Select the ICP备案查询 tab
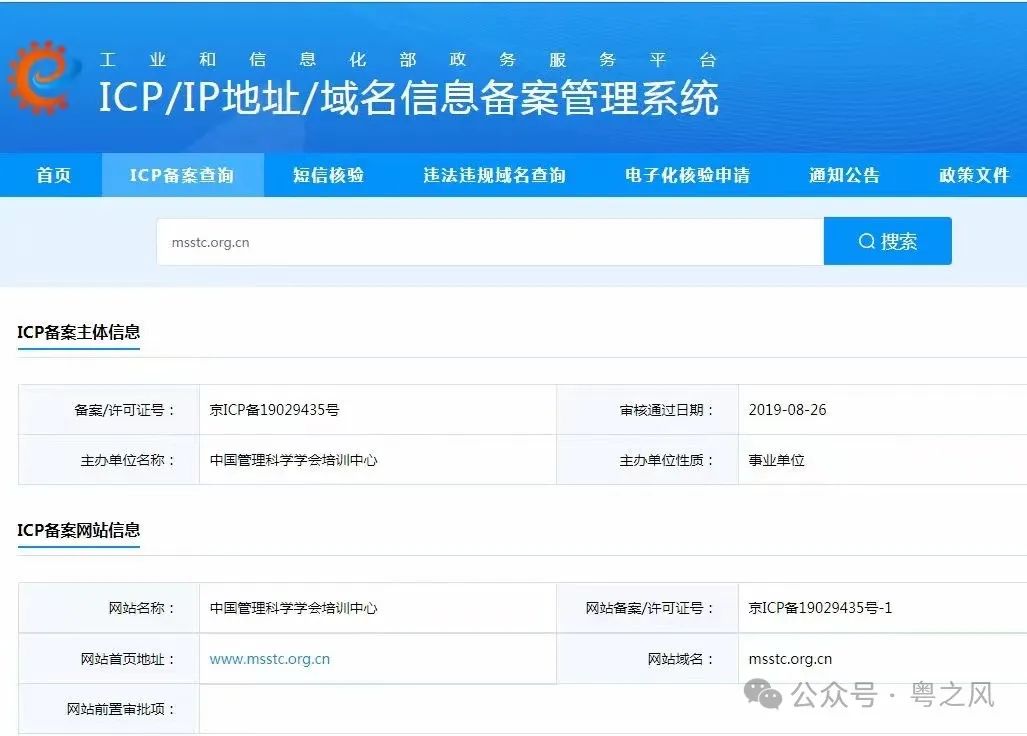This screenshot has width=1027, height=736. click(x=182, y=175)
